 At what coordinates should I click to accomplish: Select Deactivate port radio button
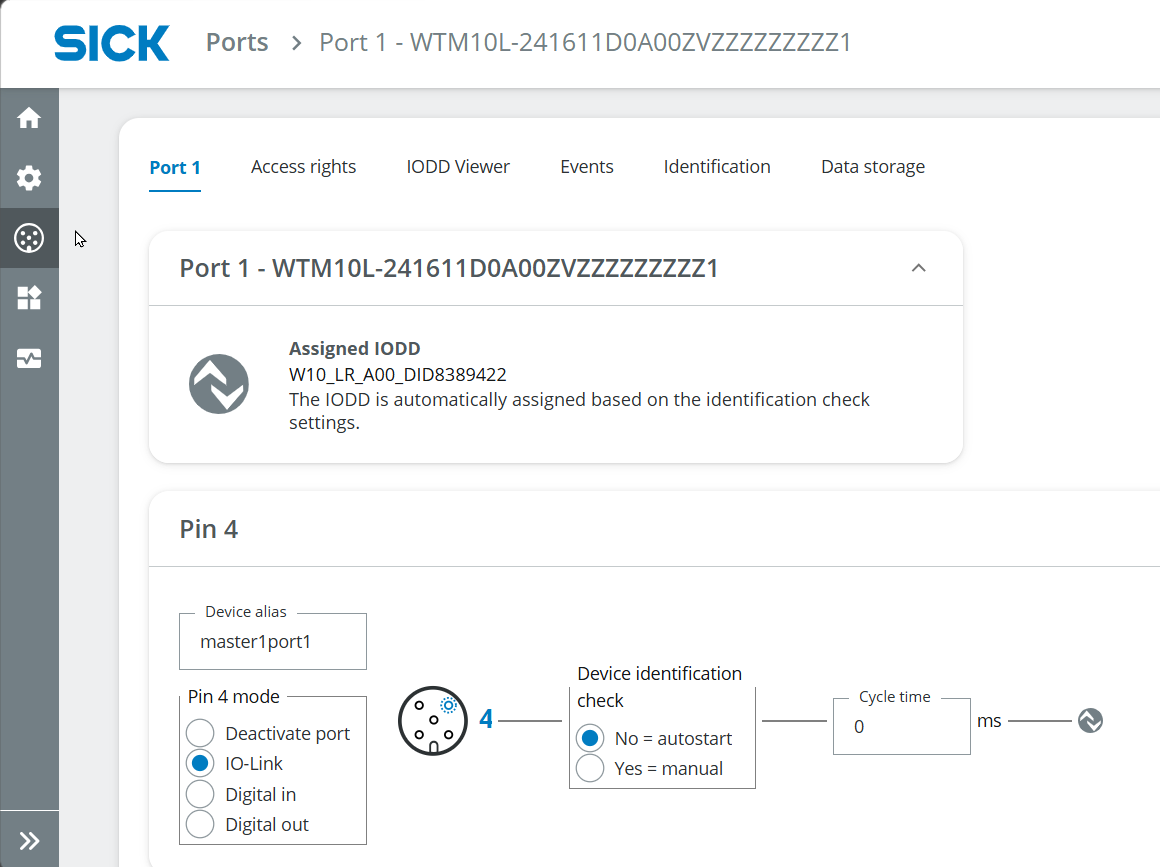(200, 733)
